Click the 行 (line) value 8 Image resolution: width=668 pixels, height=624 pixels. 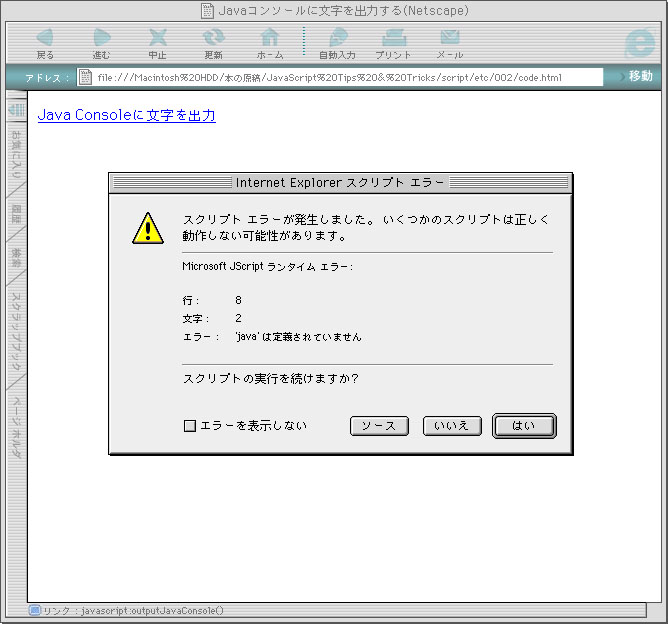point(238,300)
